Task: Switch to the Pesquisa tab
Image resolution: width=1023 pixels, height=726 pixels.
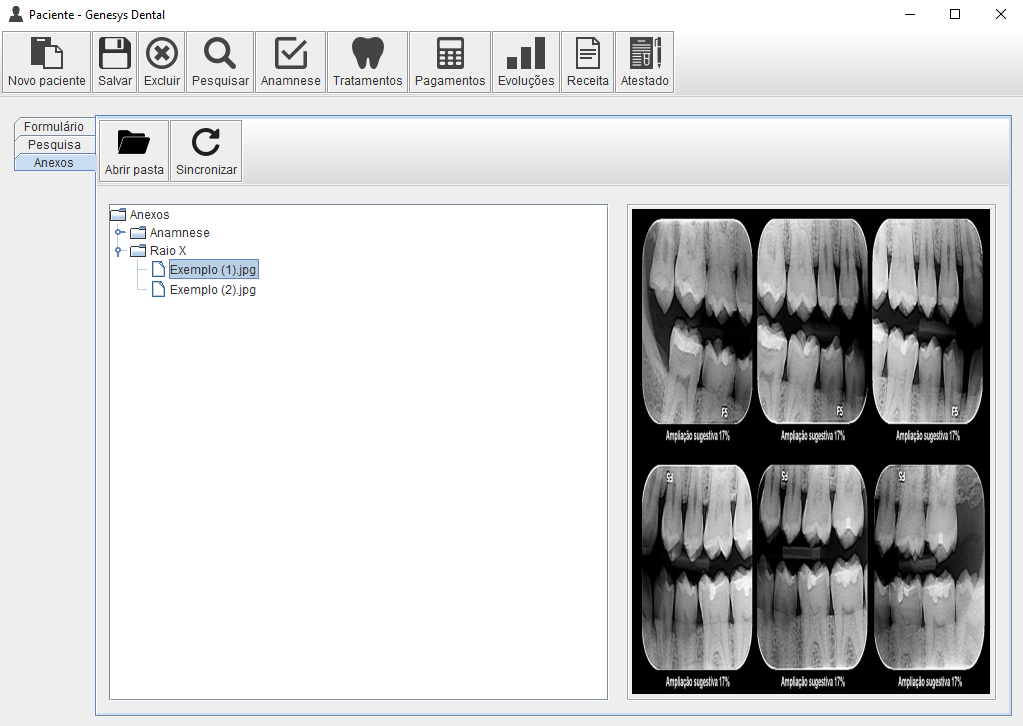Action: click(54, 145)
